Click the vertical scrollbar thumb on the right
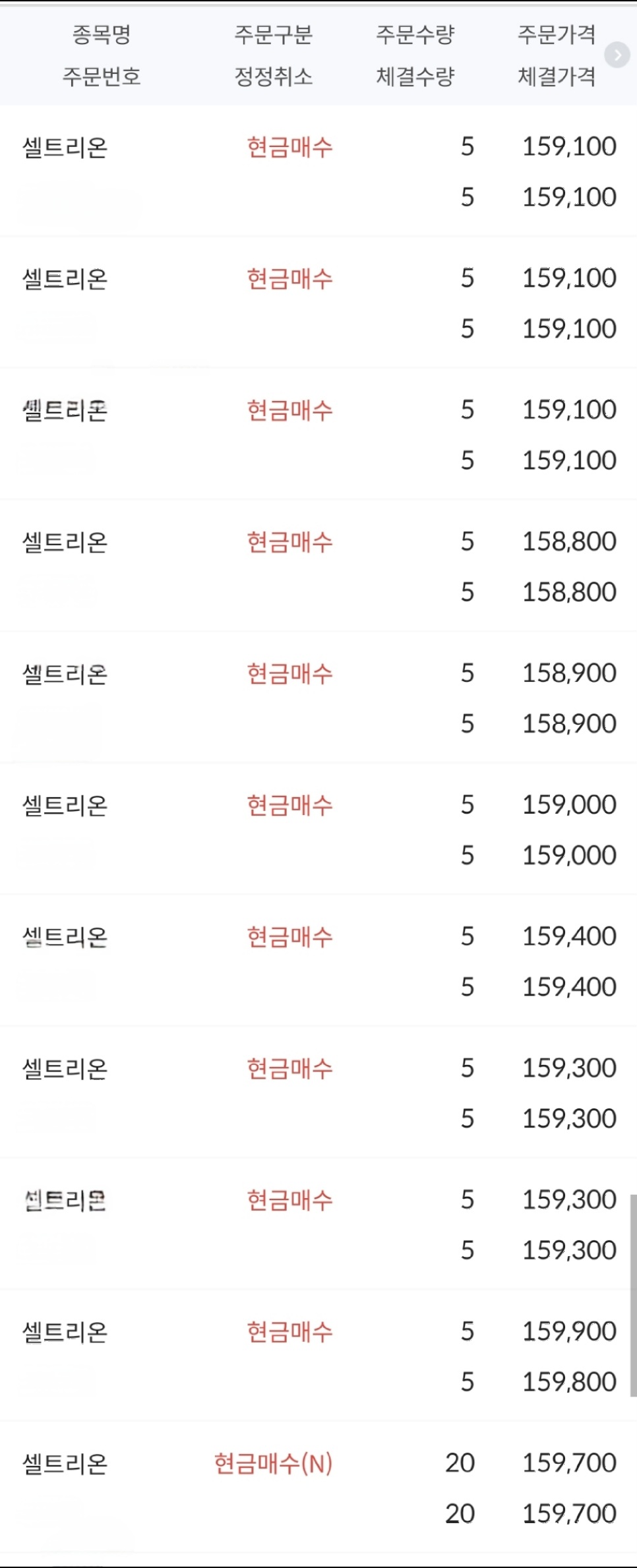The width and height of the screenshot is (637, 1568). (633, 1295)
